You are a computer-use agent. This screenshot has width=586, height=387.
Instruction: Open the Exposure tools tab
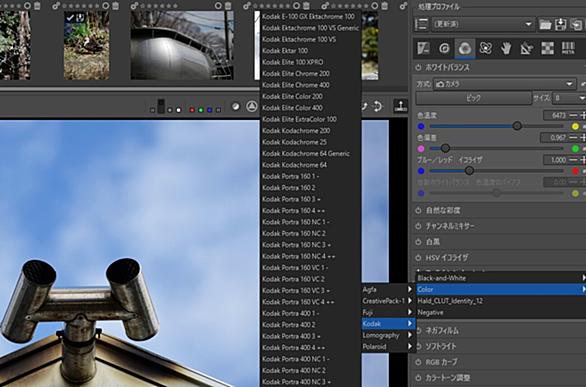[423, 48]
